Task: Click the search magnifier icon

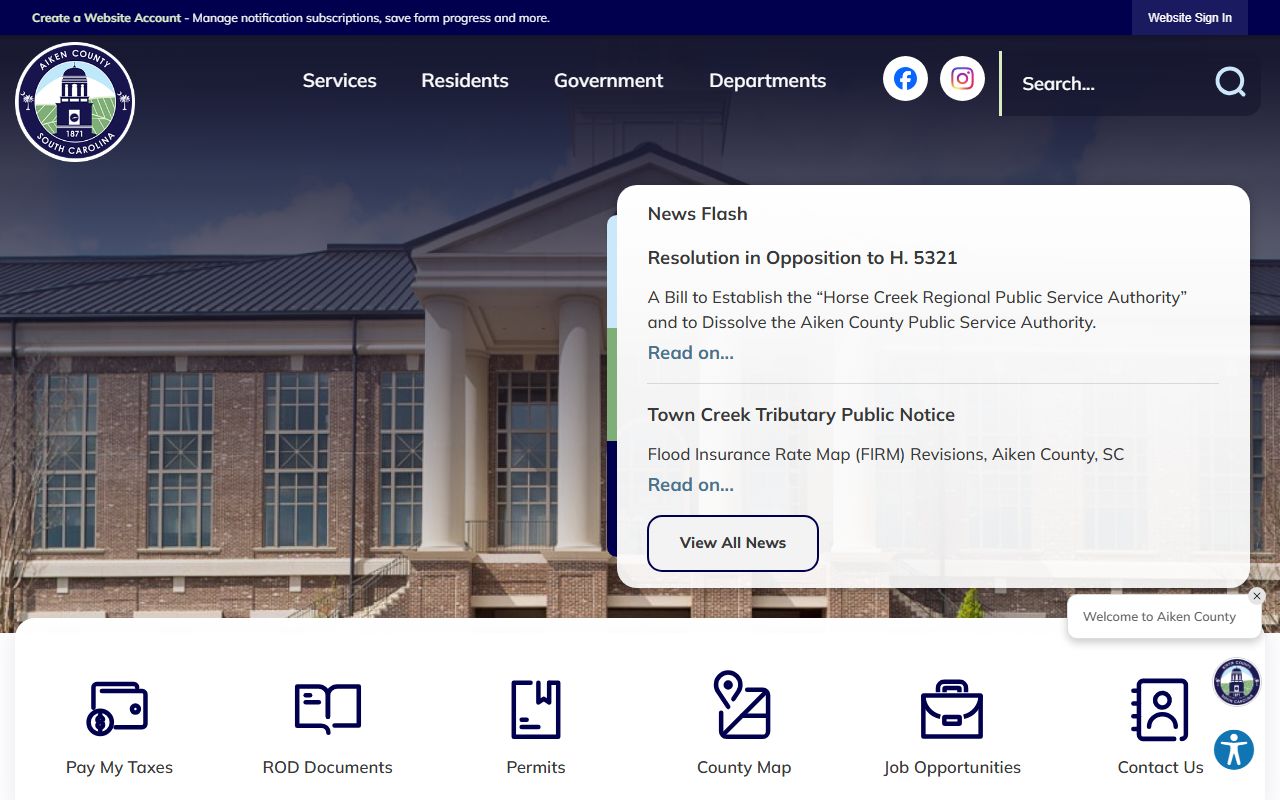Action: coord(1230,82)
